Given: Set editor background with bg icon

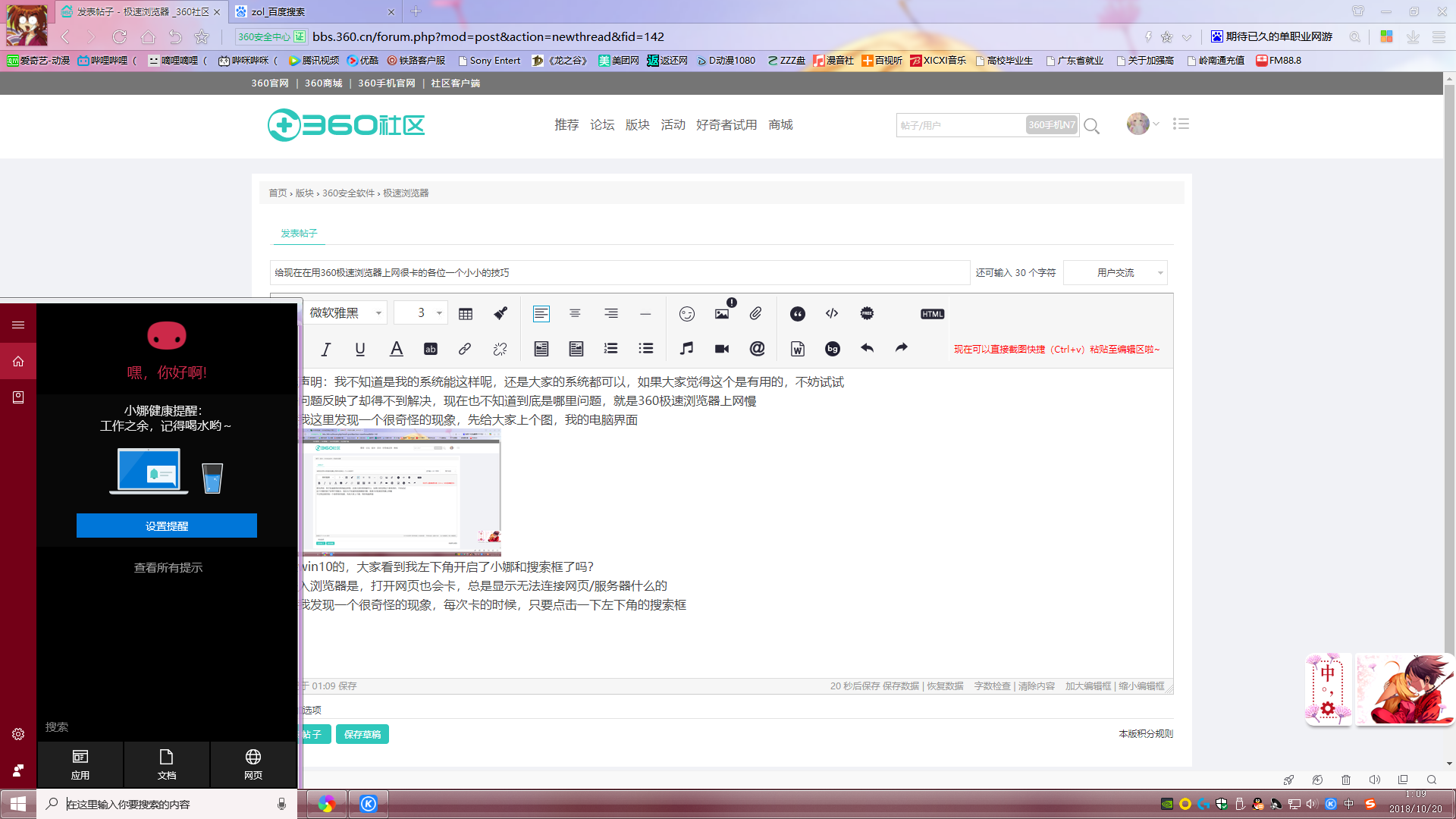Looking at the screenshot, I should [833, 349].
